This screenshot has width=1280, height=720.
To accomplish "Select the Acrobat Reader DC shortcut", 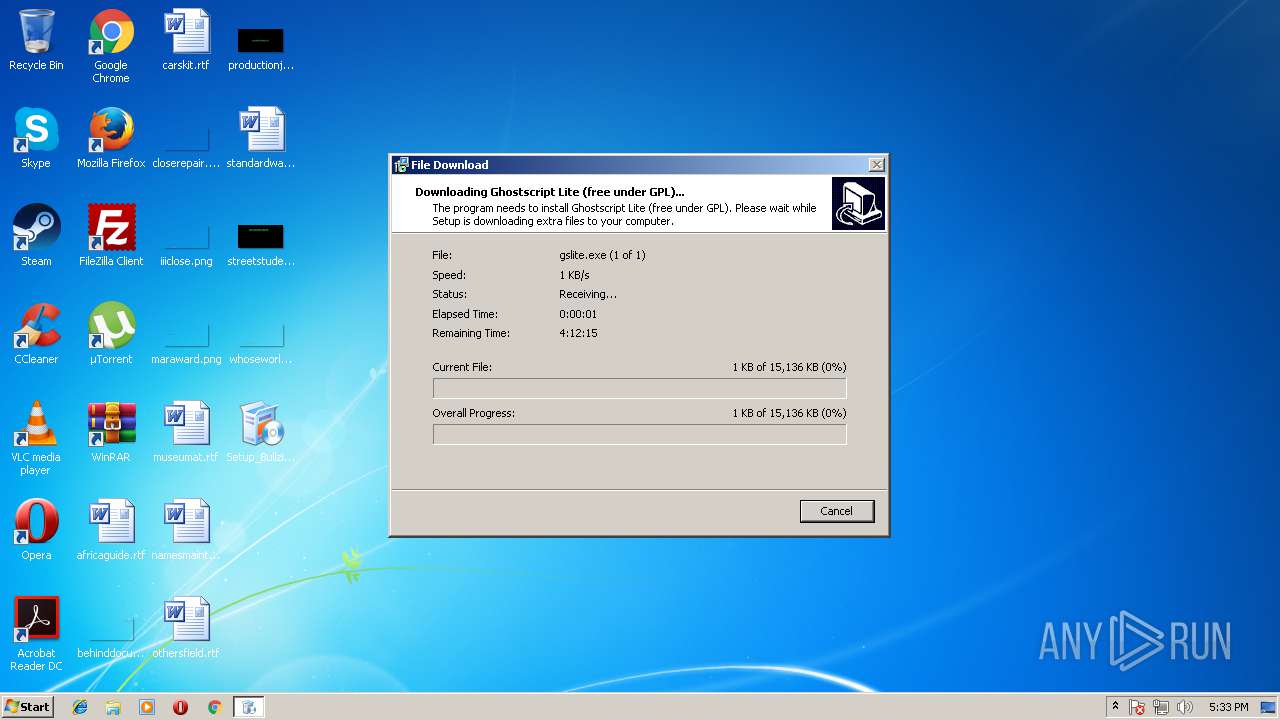I will [36, 634].
